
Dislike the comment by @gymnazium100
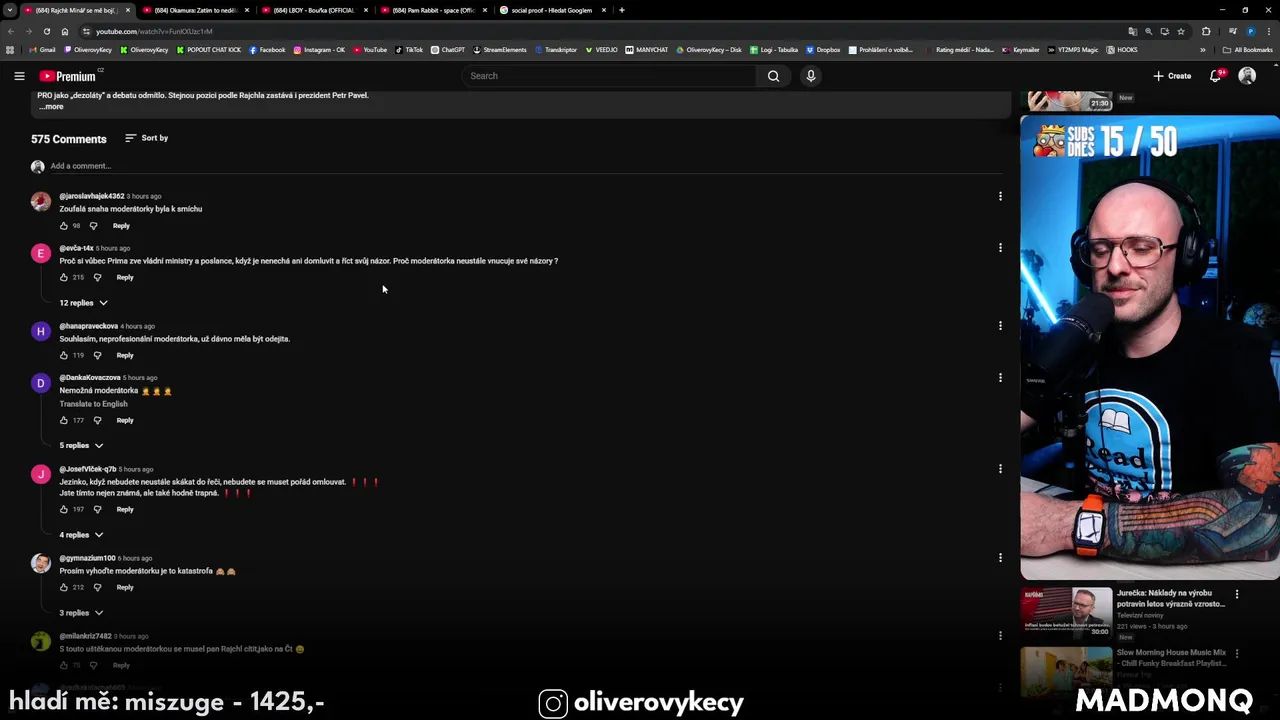point(97,587)
